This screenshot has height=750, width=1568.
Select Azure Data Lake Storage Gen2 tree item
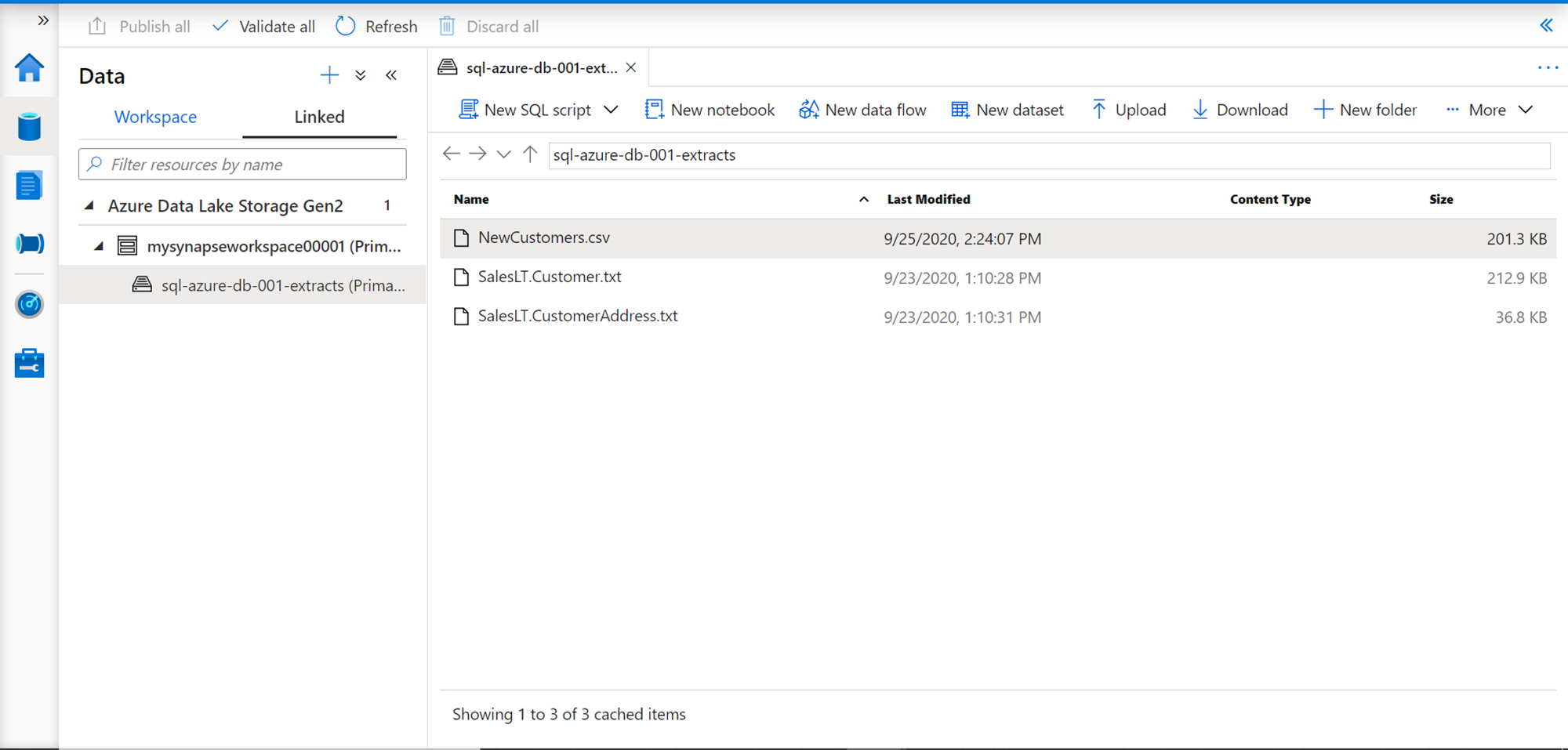coord(226,206)
